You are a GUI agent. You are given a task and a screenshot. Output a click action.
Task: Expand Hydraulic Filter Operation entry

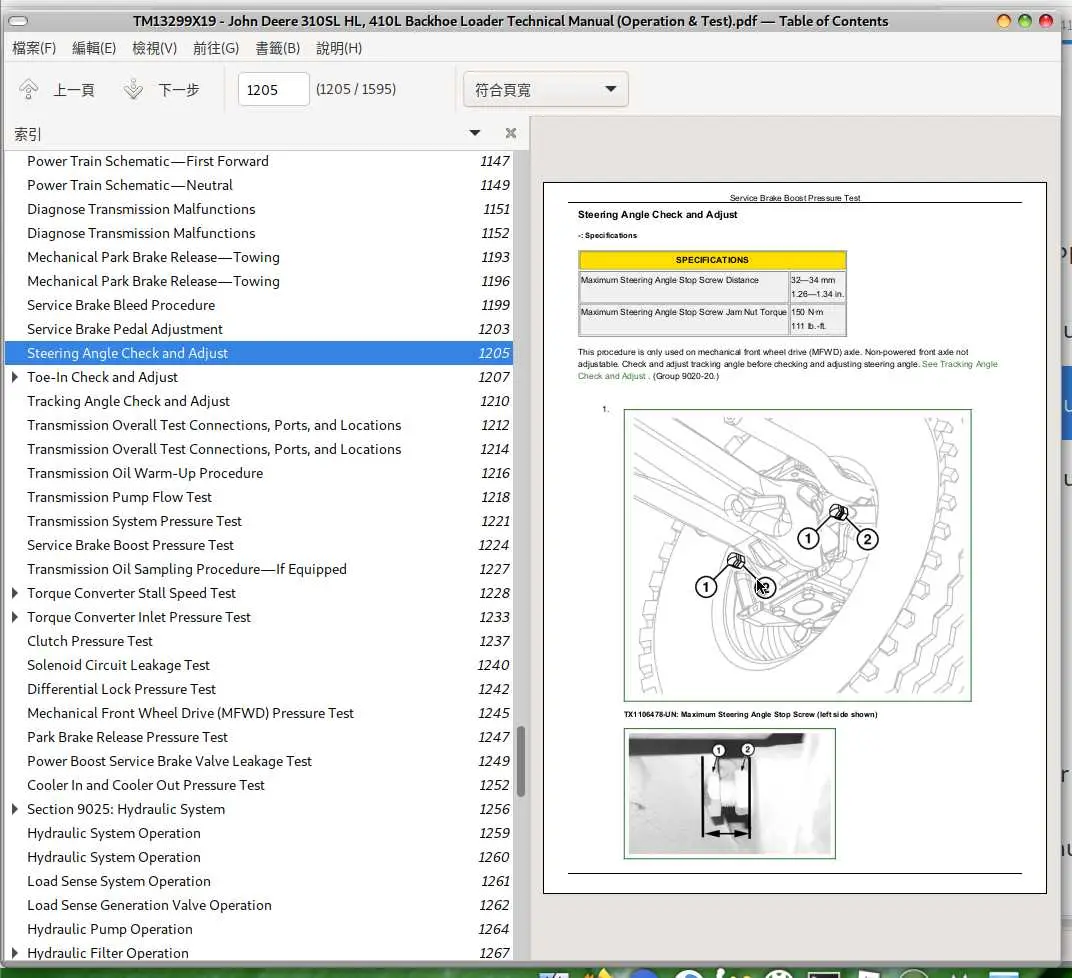pyautogui.click(x=14, y=953)
